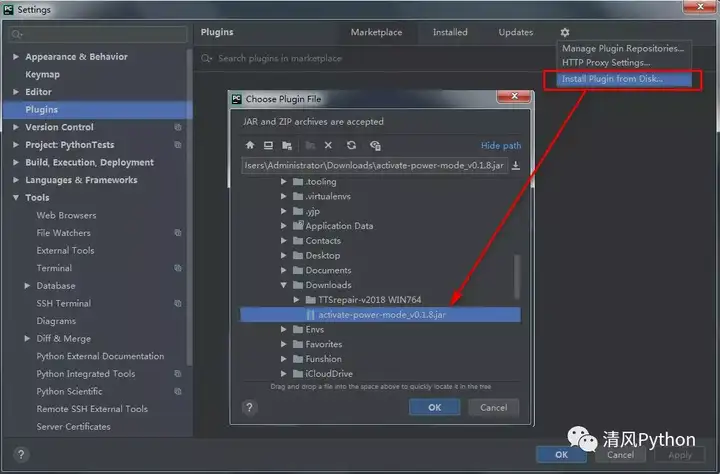Screen dimensions: 720x474
Task: Click the project directory toolbar icon
Action: [287, 145]
